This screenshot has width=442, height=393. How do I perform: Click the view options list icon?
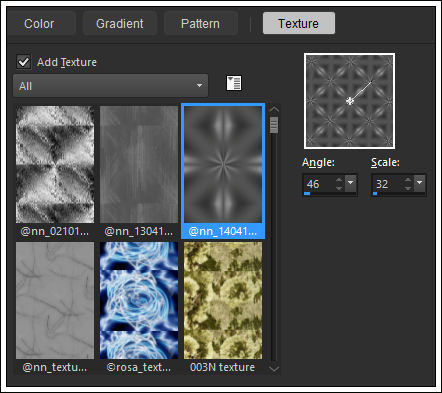(x=234, y=83)
